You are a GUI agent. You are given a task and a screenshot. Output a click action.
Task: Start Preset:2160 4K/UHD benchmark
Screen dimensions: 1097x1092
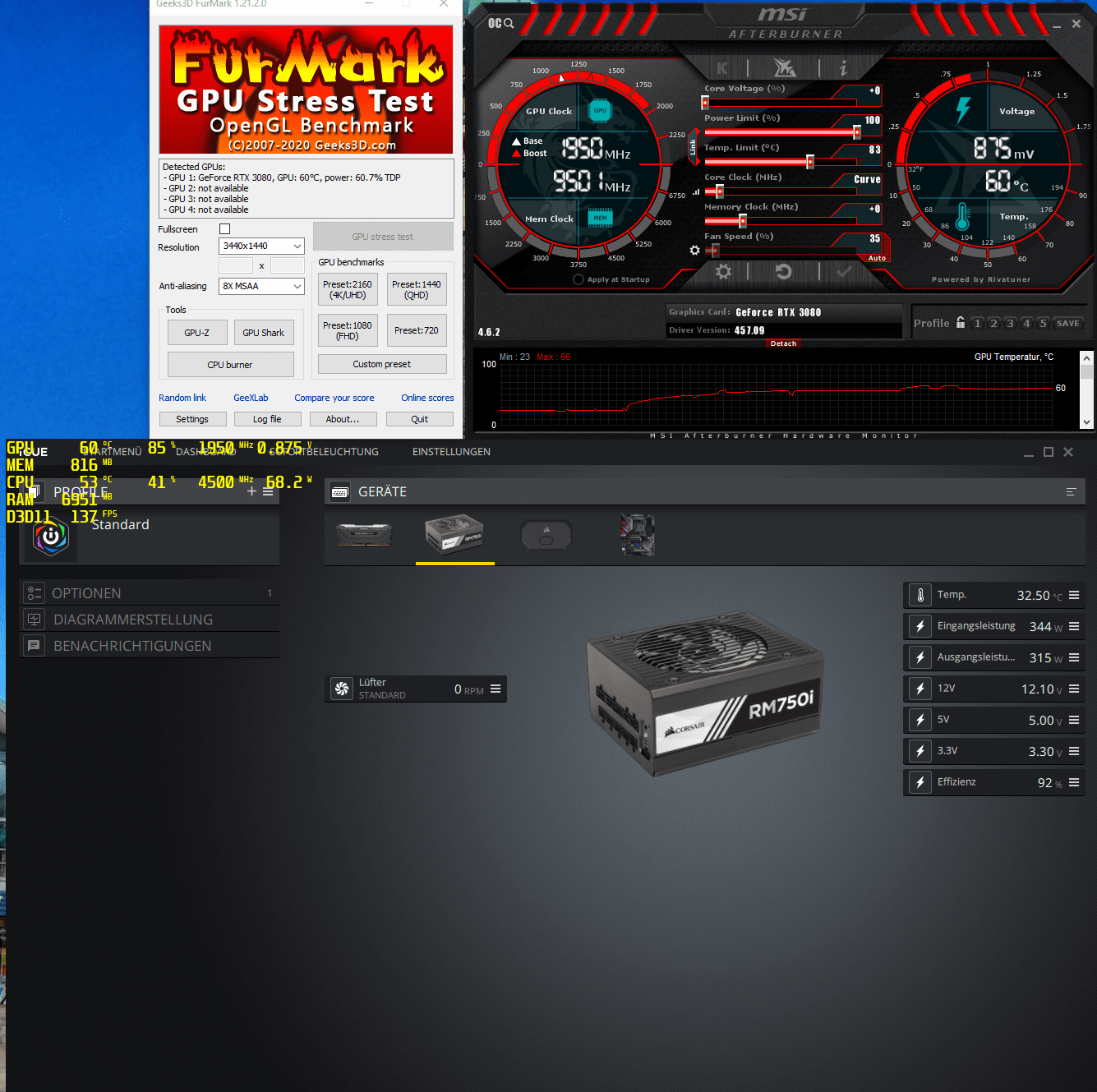pos(348,289)
